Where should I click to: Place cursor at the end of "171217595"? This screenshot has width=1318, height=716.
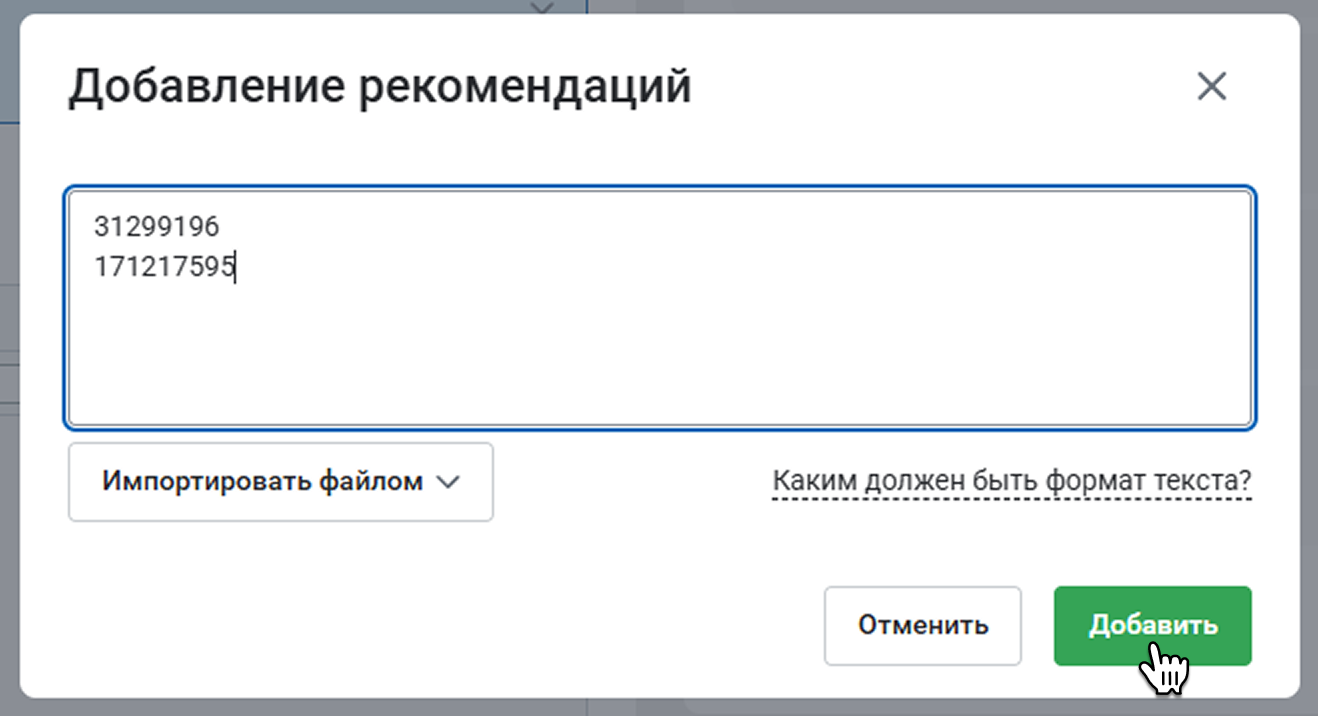(x=235, y=267)
